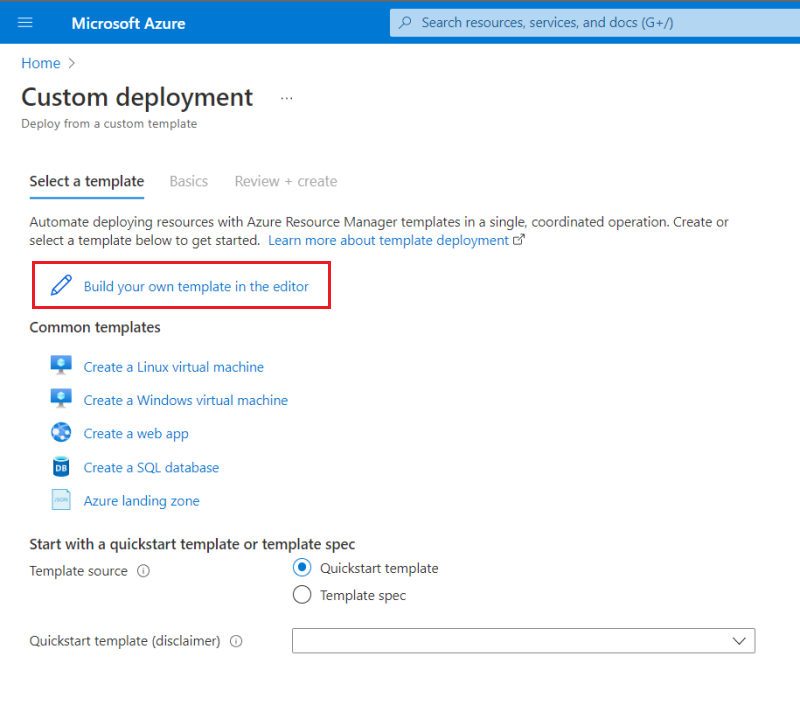Click the Azure landing zone JSON icon

point(61,500)
